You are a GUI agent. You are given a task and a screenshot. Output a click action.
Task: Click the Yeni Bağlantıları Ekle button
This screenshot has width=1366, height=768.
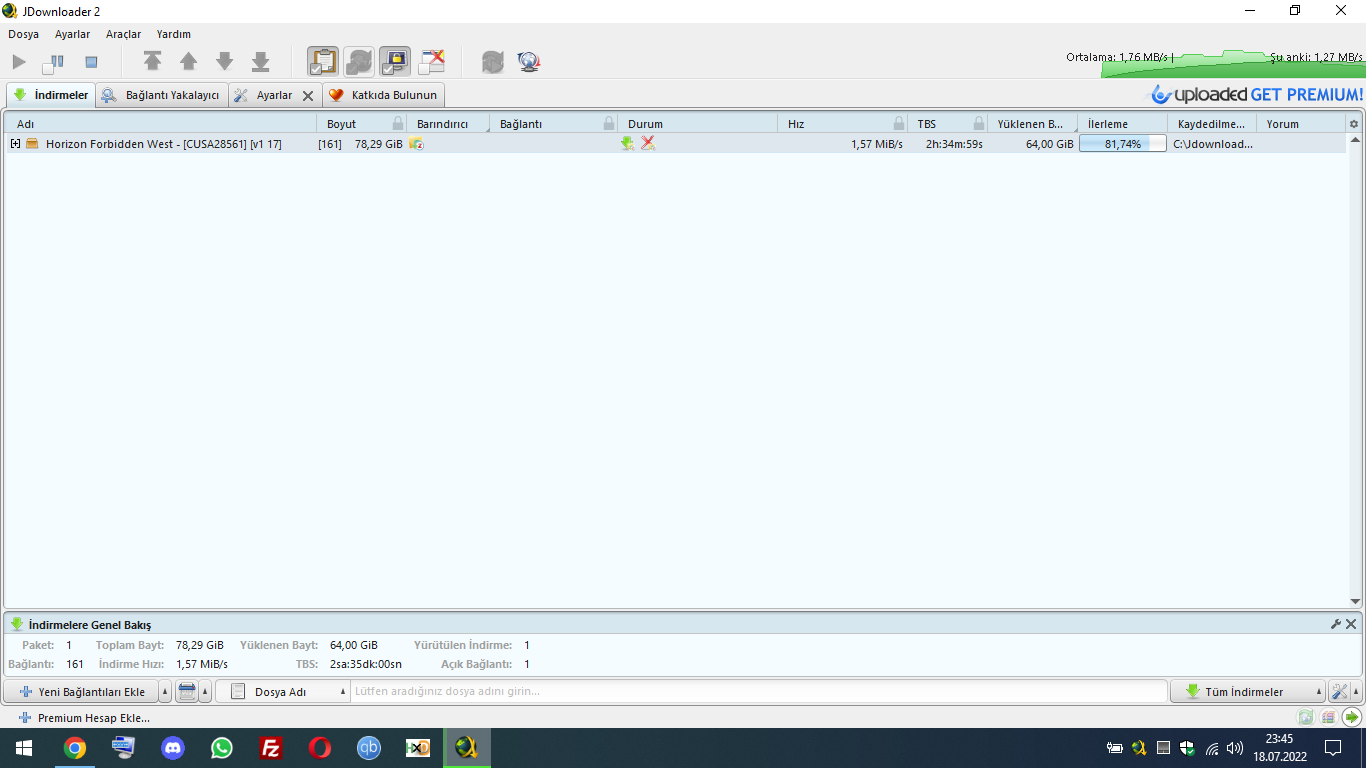pos(82,691)
